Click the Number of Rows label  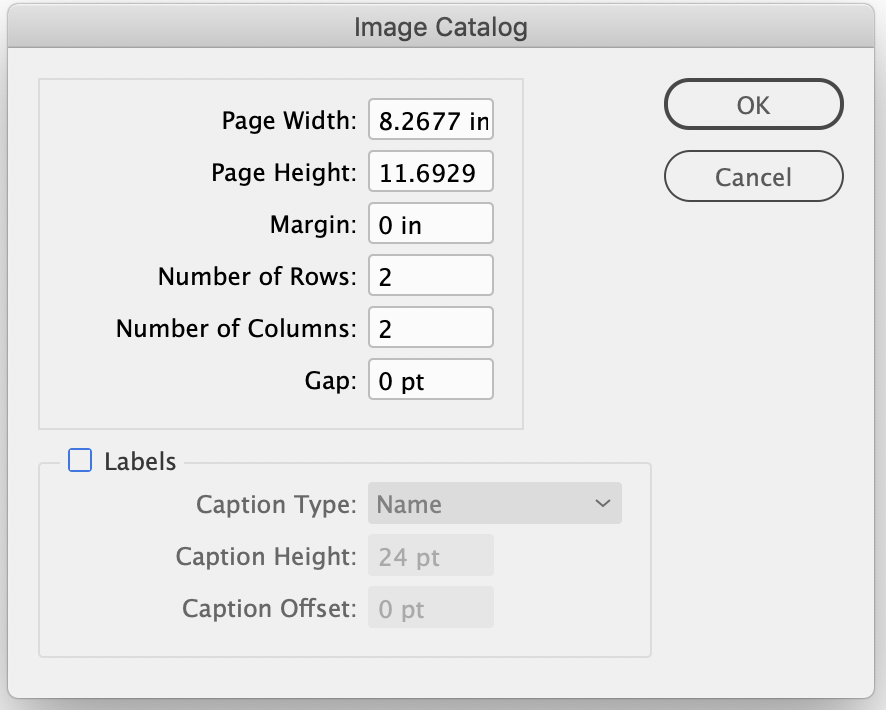pos(256,275)
